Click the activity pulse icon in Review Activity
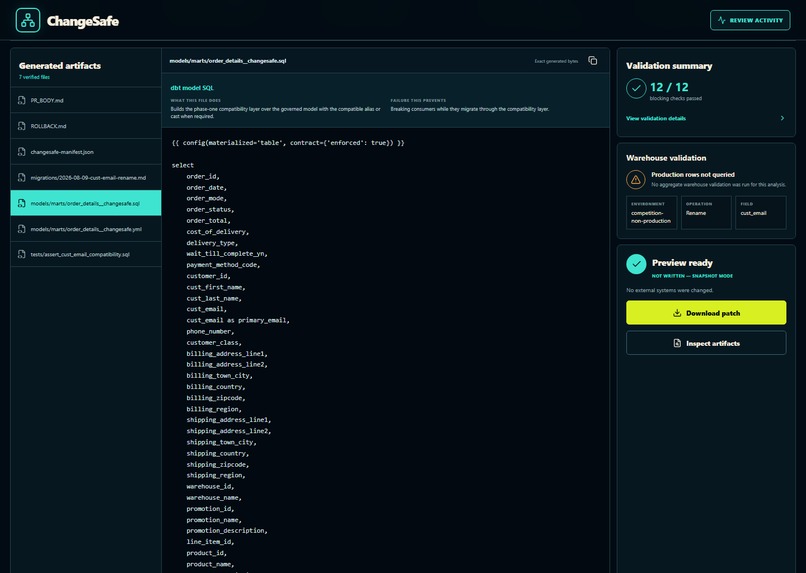This screenshot has width=806, height=573. coord(722,20)
